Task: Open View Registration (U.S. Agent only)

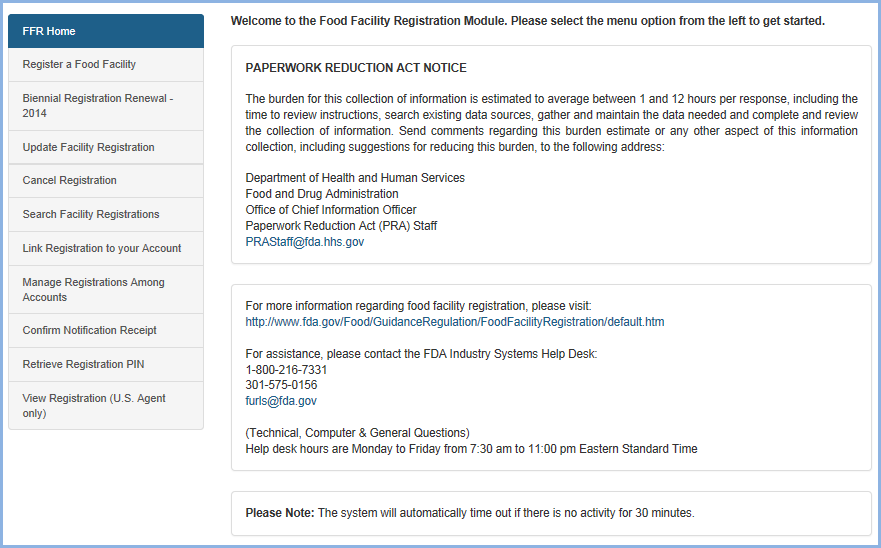Action: point(94,405)
